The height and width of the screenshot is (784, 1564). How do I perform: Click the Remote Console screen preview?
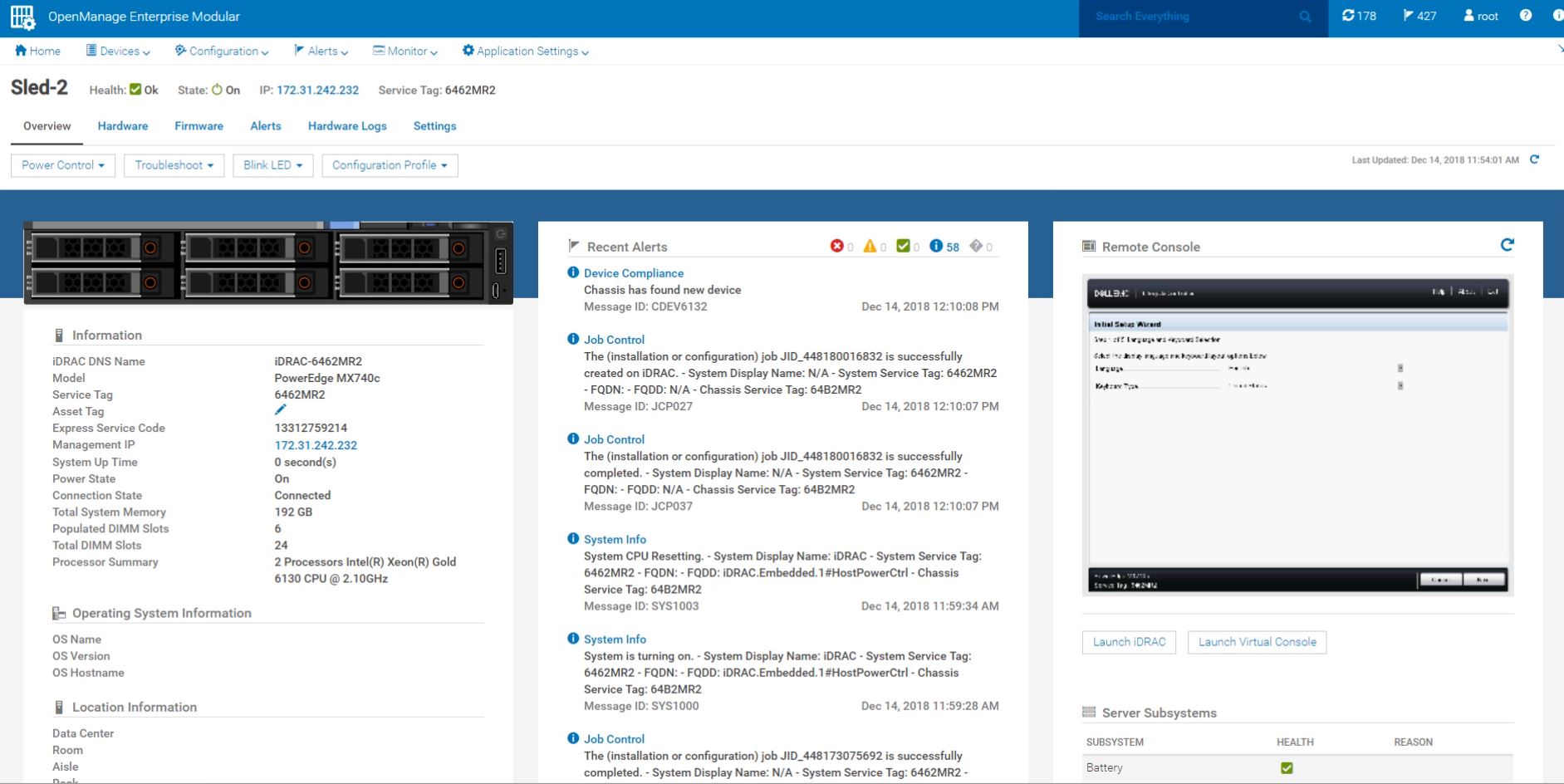pyautogui.click(x=1298, y=436)
